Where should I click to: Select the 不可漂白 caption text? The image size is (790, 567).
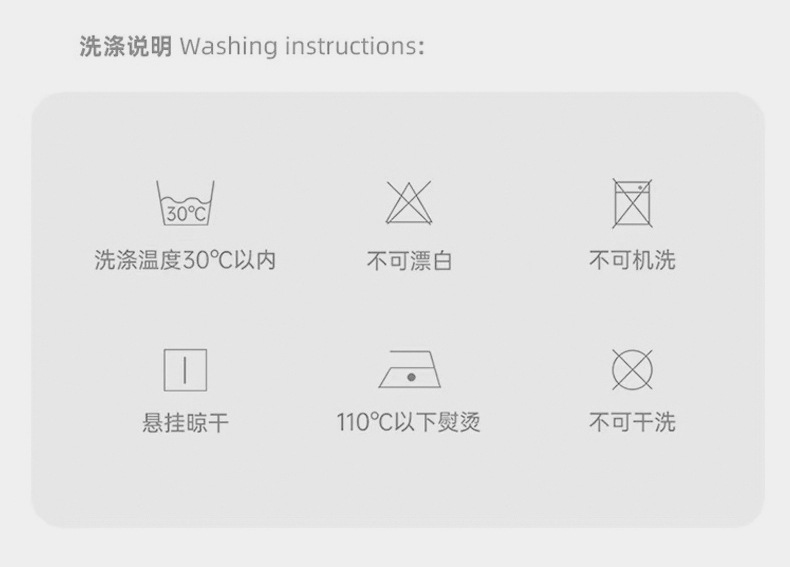[409, 261]
